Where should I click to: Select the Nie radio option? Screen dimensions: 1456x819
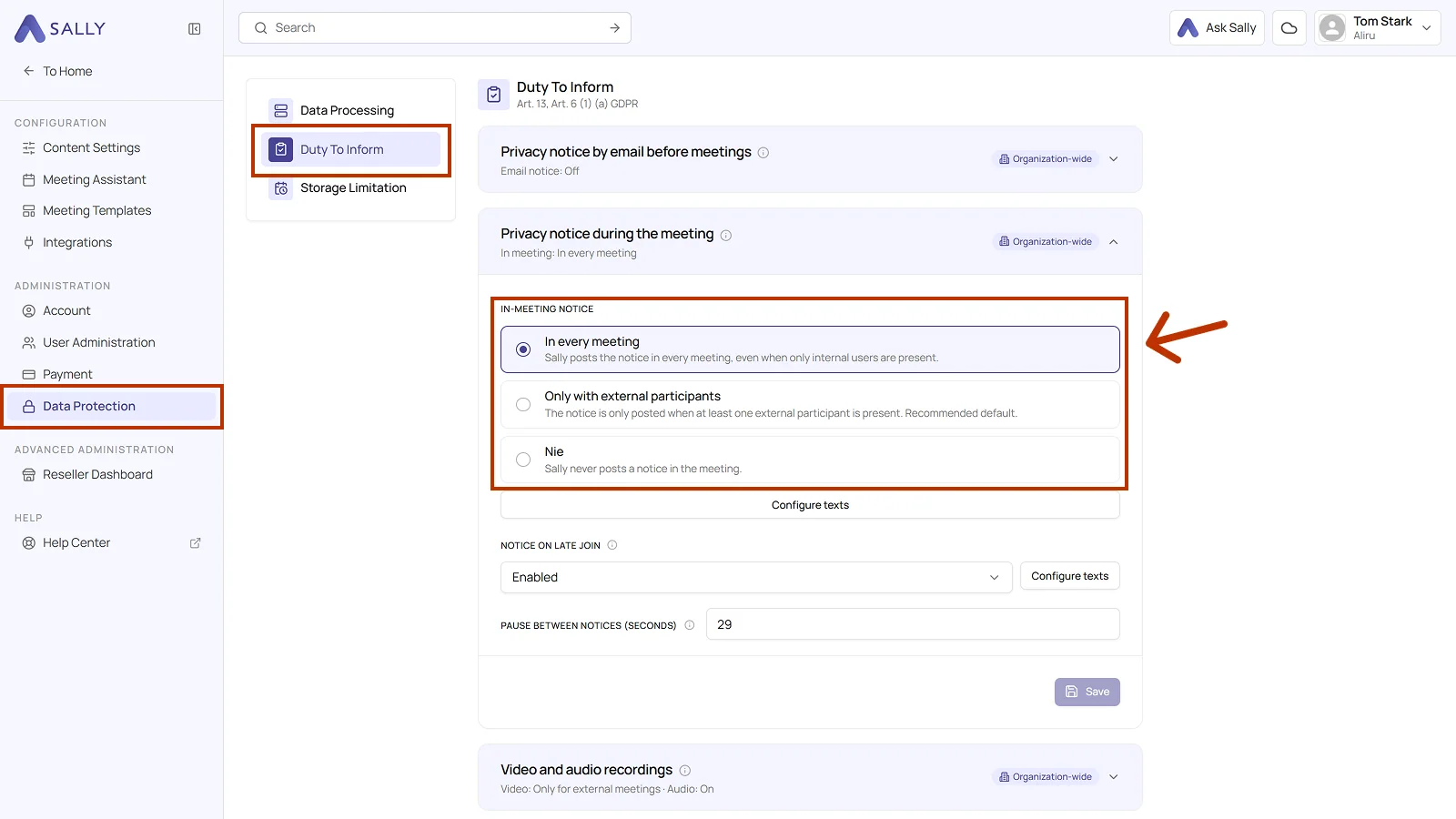click(x=810, y=460)
